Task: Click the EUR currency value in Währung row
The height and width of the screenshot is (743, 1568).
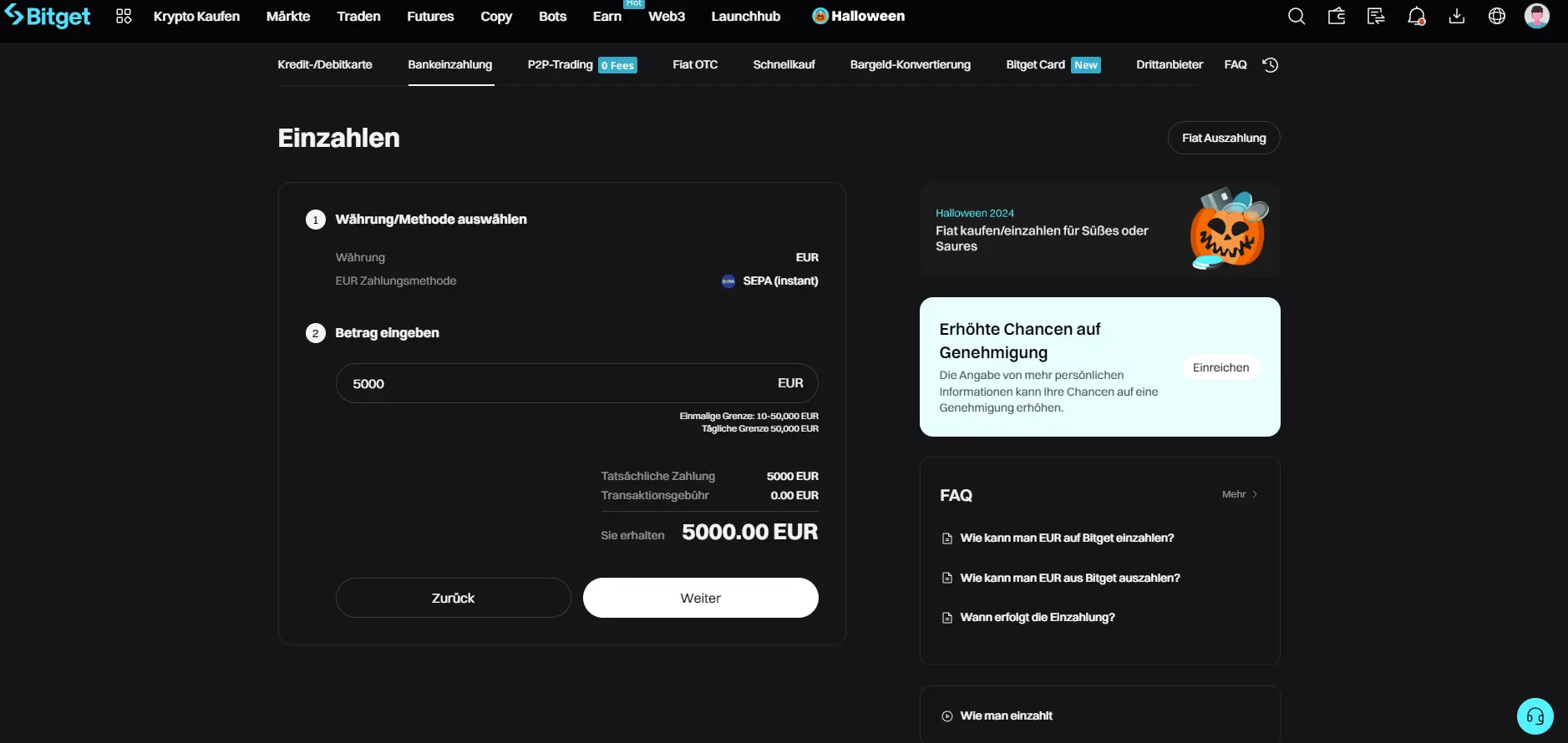Action: (x=807, y=257)
